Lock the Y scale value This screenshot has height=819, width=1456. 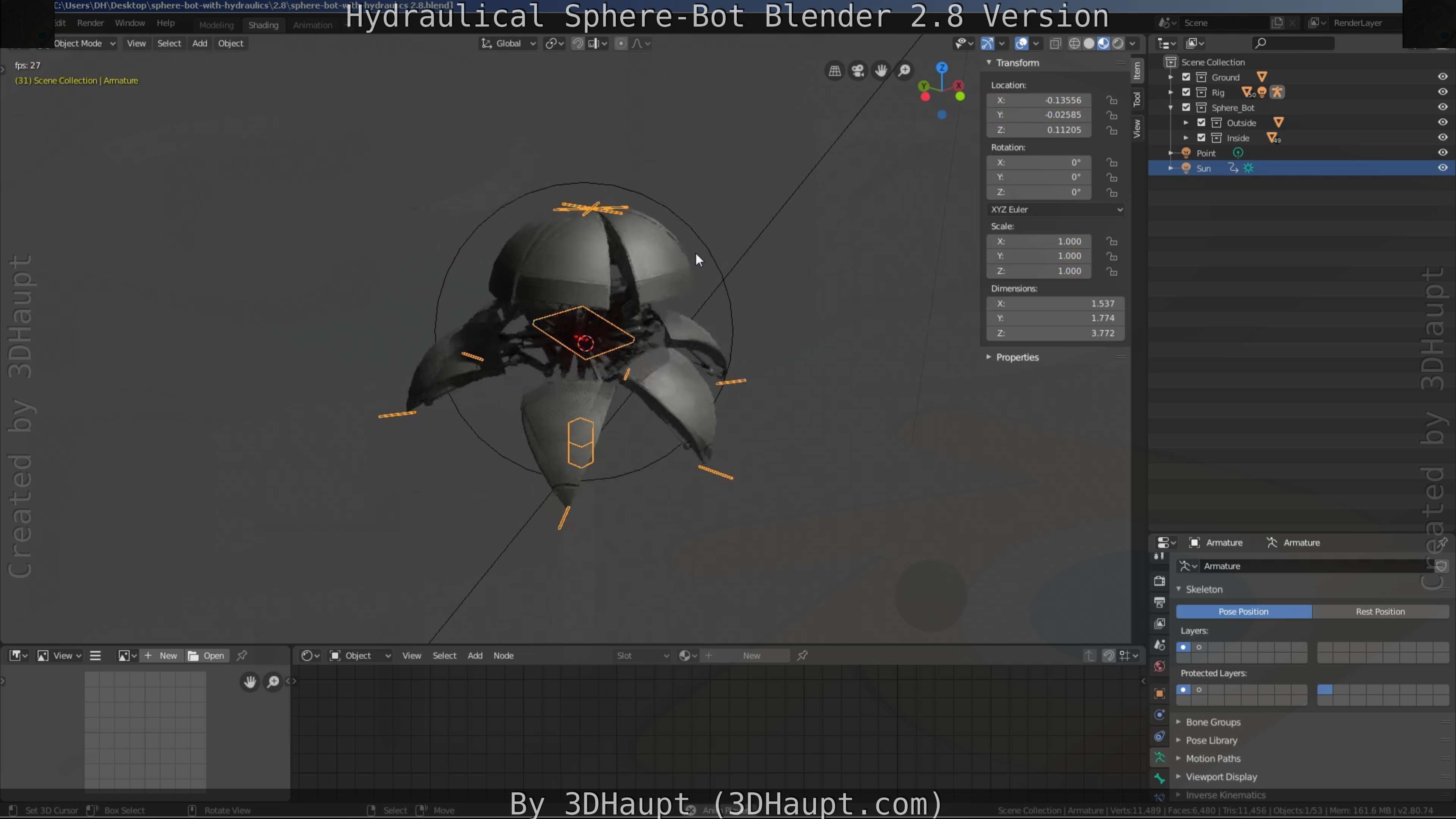point(1112,257)
